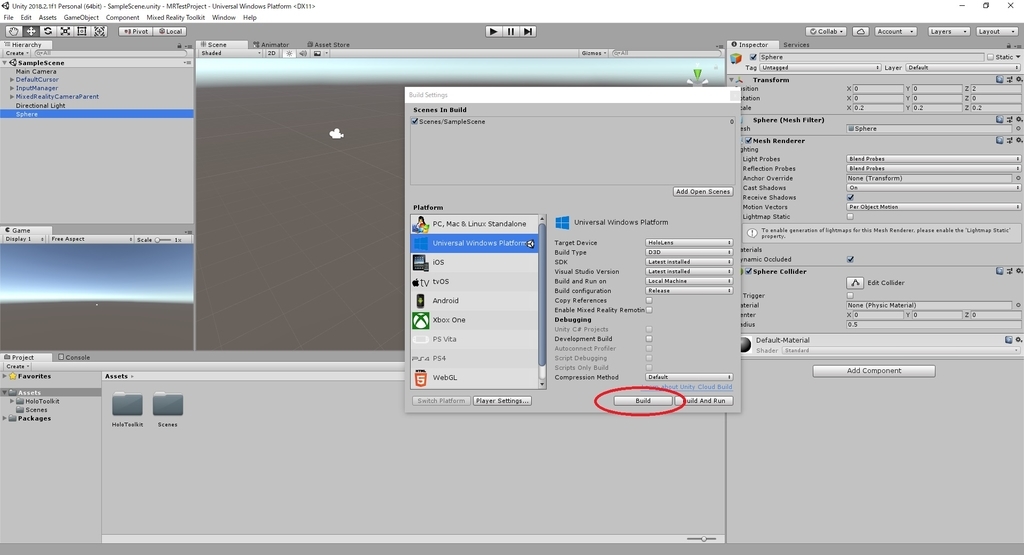Viewport: 1024px width, 555px height.
Task: Open the HoloToolkit folder thumbnail
Action: (127, 404)
